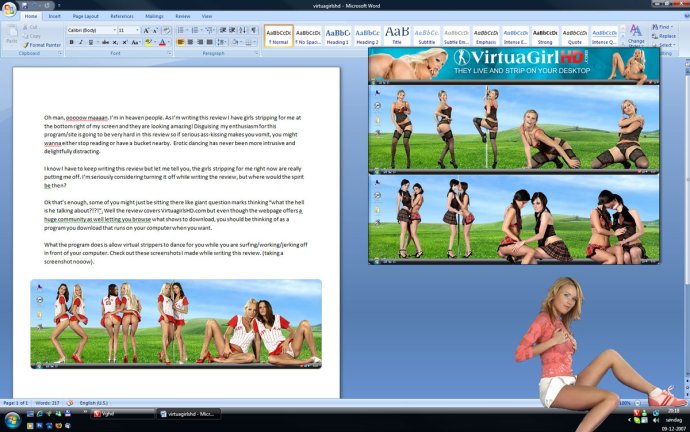Apply Superscript formatting
The image size is (690, 432).
(125, 42)
